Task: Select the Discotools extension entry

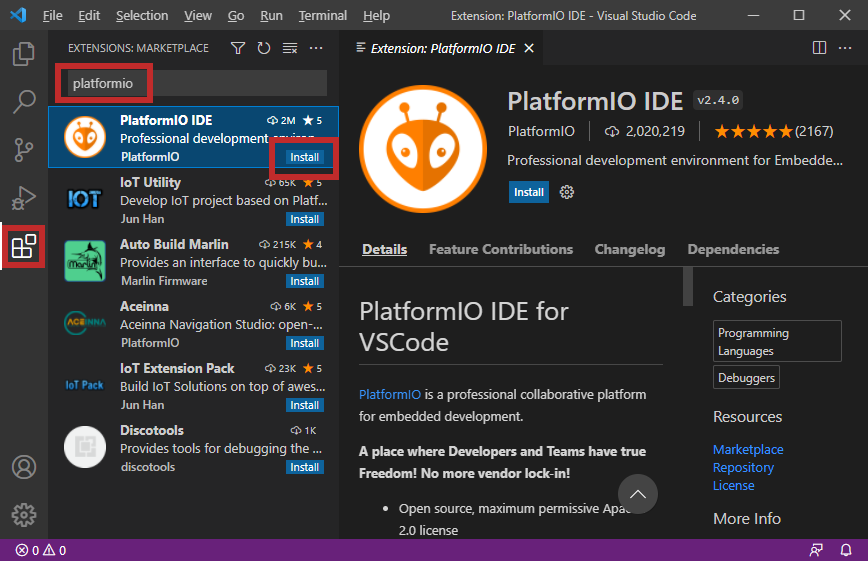Action: [194, 449]
